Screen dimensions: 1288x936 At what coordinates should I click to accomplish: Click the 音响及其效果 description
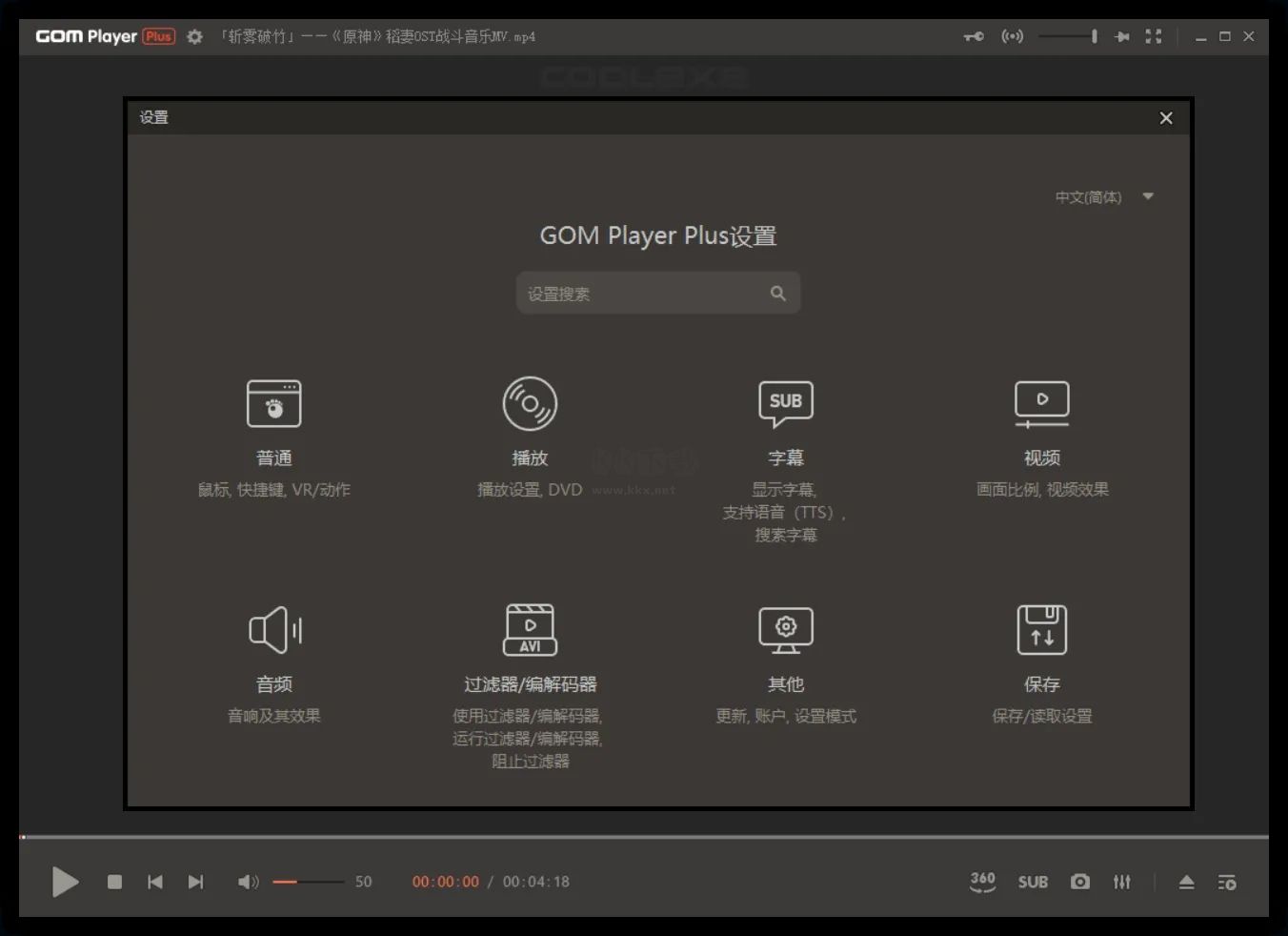pyautogui.click(x=274, y=716)
